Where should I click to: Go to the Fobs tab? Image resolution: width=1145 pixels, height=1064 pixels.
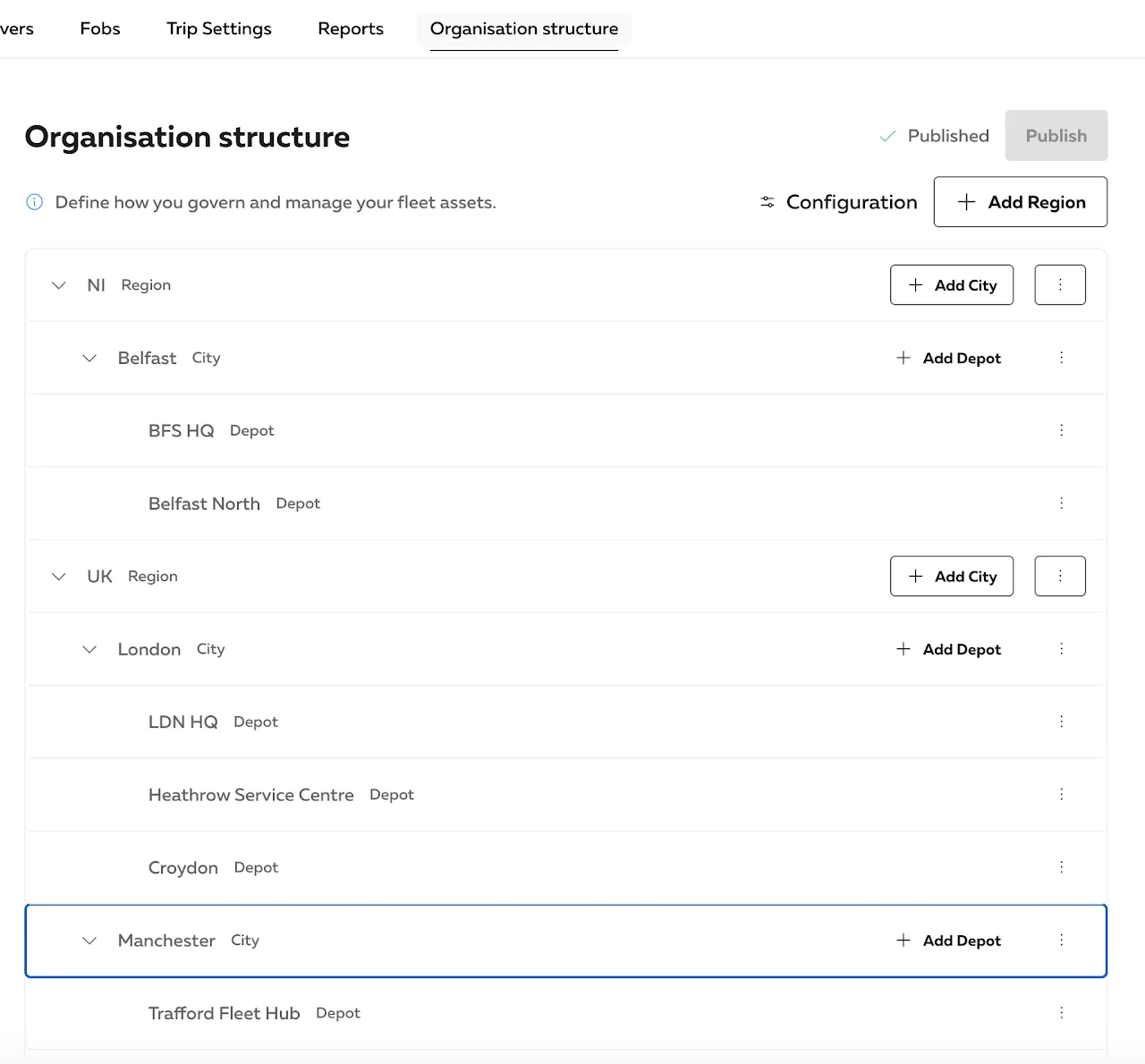click(x=100, y=29)
